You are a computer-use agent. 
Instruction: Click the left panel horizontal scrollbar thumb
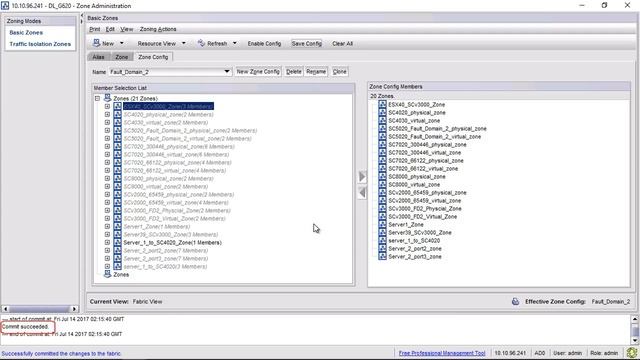(x=39, y=309)
